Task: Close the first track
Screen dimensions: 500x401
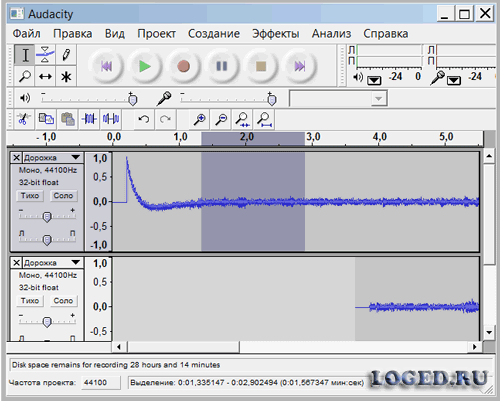Action: [16, 157]
